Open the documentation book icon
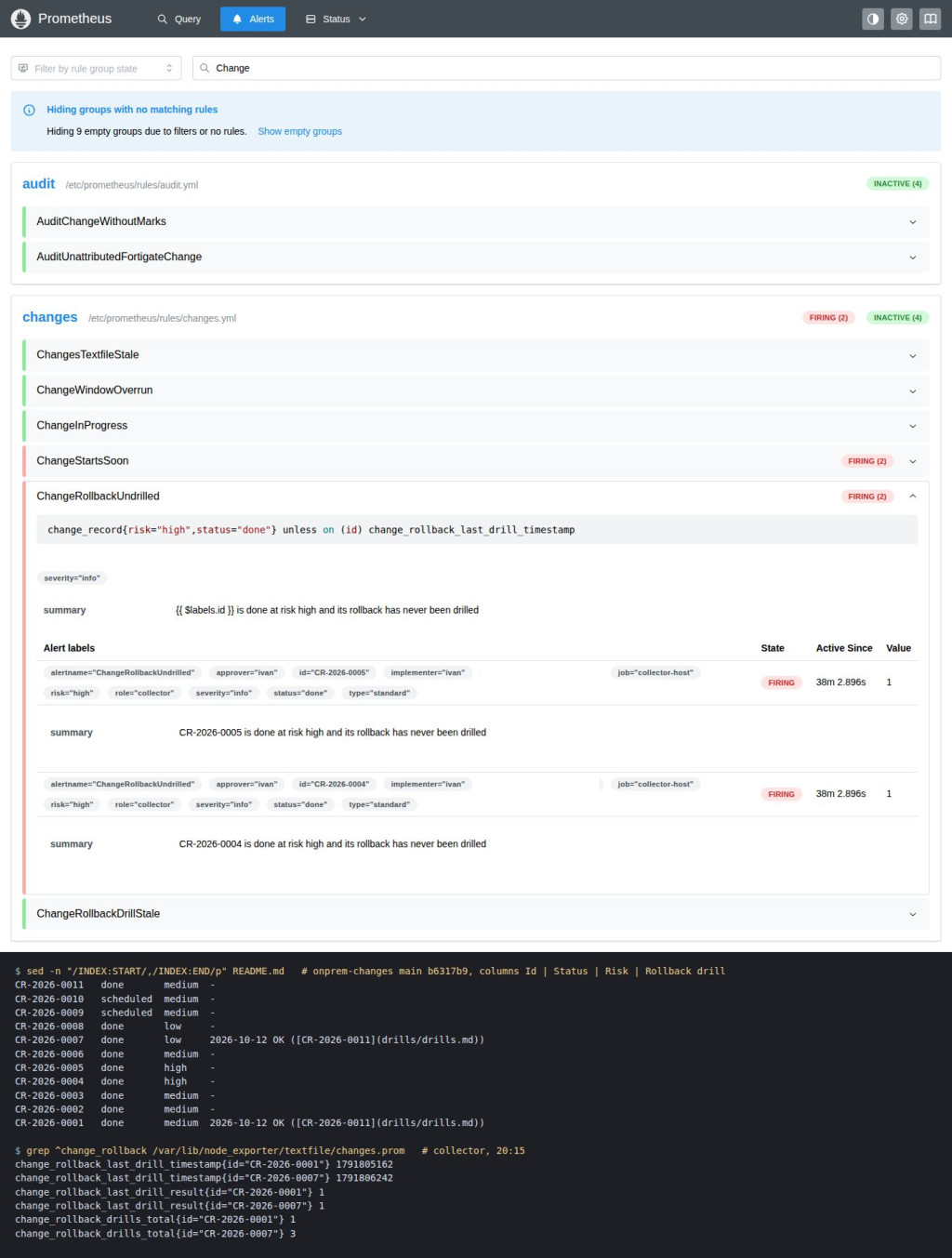This screenshot has height=1258, width=952. coord(931,19)
